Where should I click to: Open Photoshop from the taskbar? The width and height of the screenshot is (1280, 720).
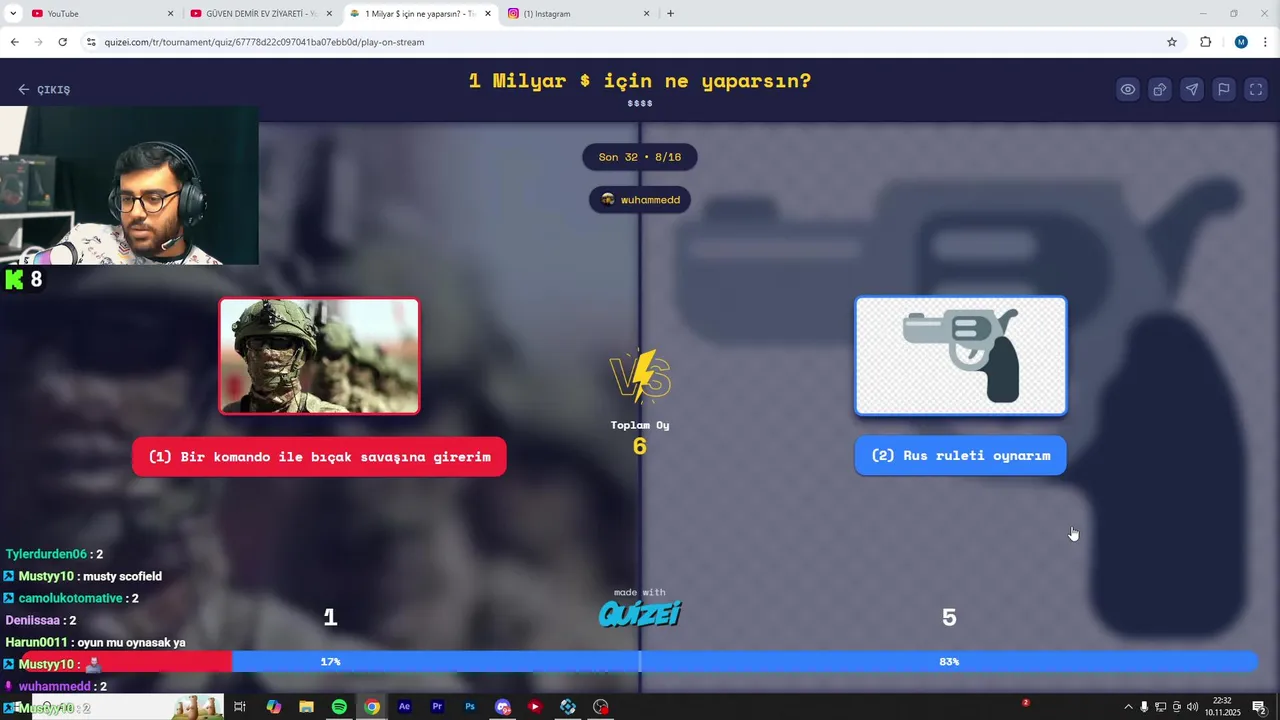click(470, 707)
